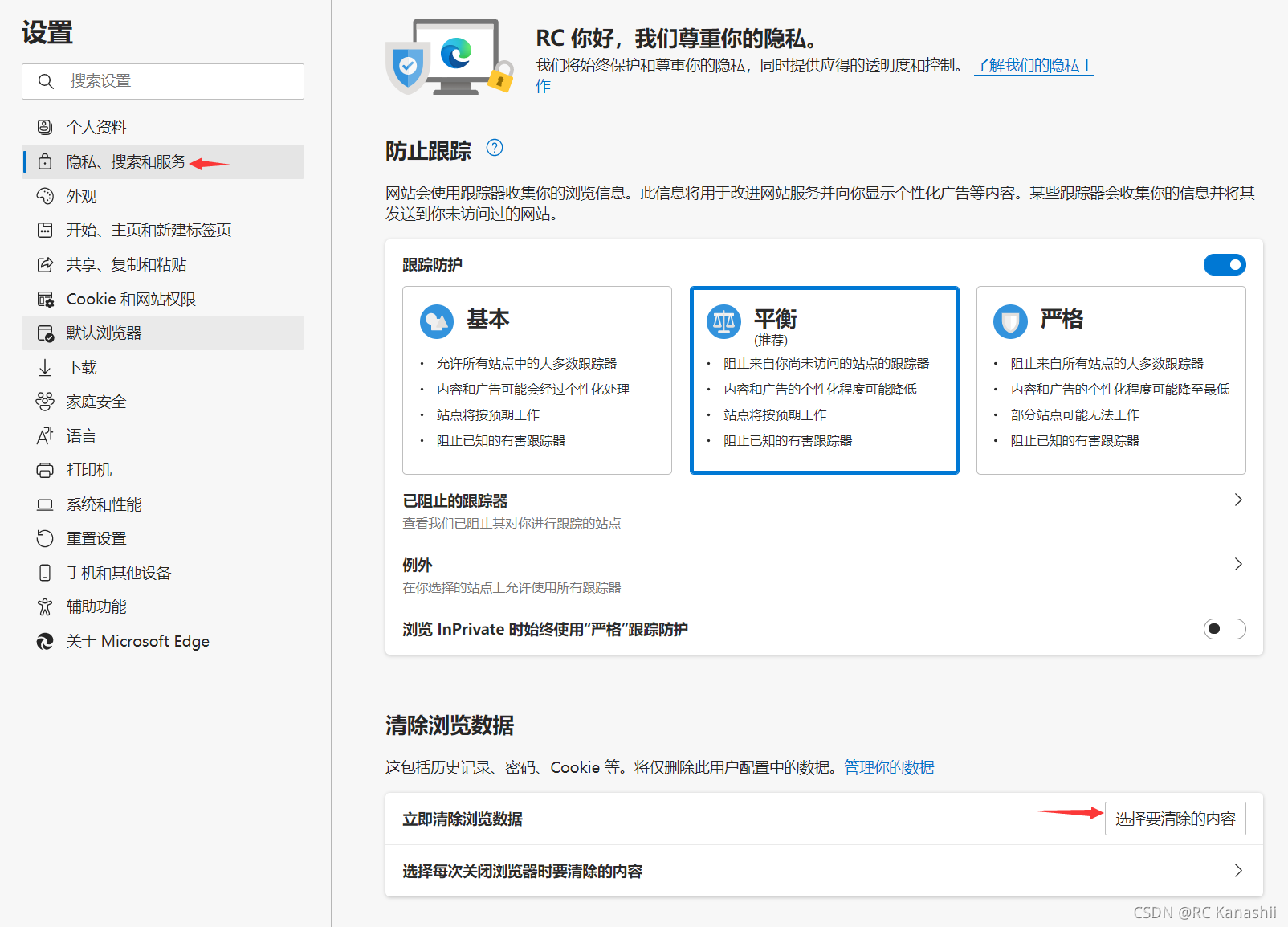Screen dimensions: 1288x927
Task: Open 辅助功能 settings page
Action: click(163, 606)
